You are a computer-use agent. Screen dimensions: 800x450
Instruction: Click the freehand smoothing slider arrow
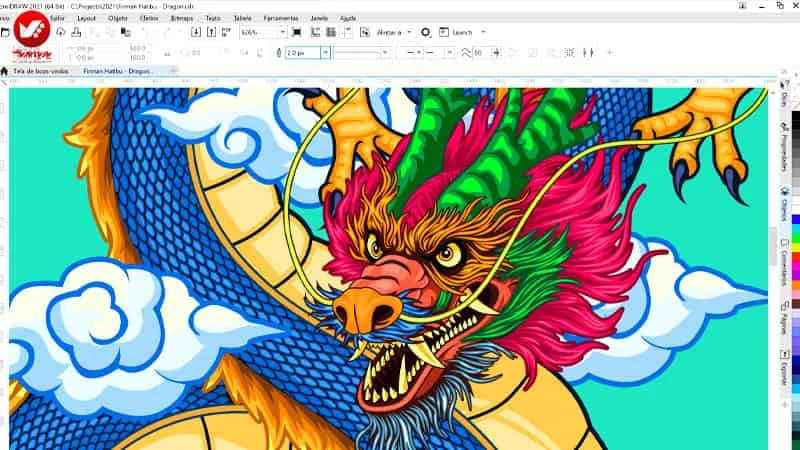pyautogui.click(x=496, y=53)
